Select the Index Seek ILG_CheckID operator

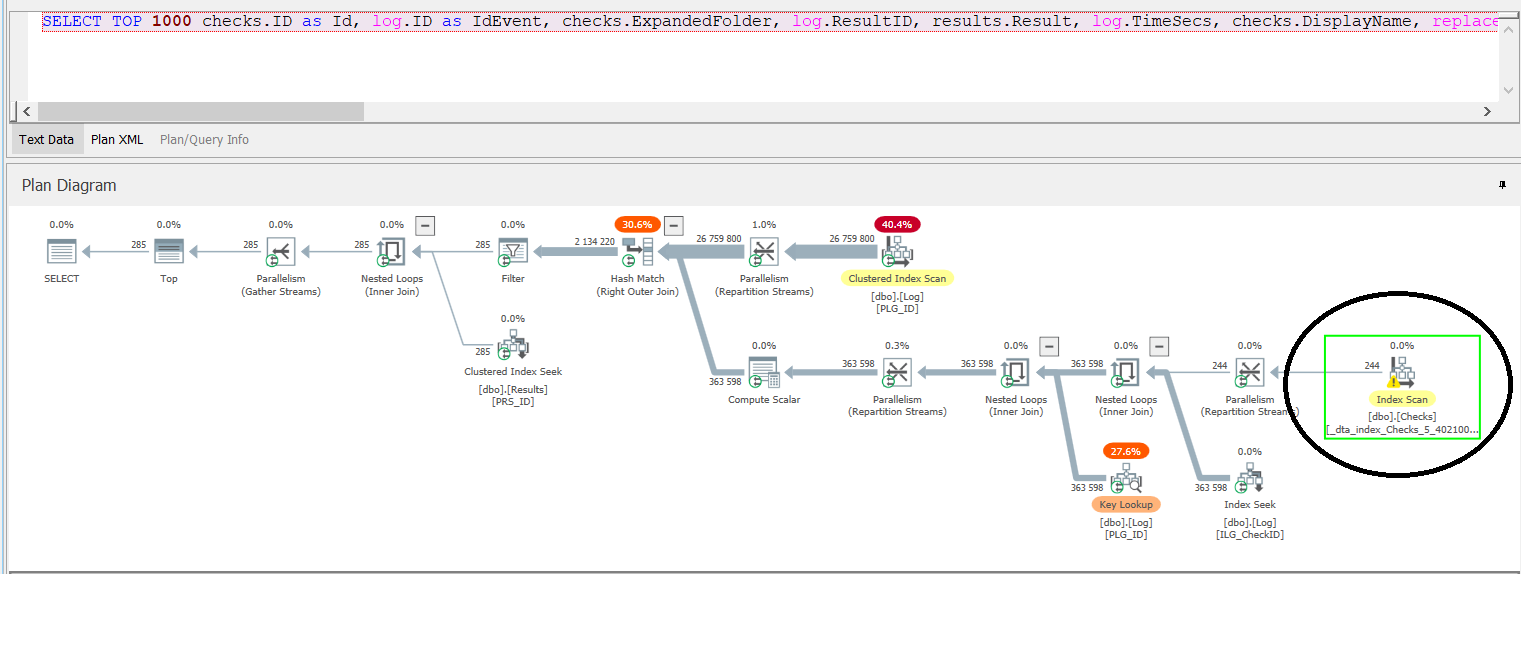(1249, 479)
